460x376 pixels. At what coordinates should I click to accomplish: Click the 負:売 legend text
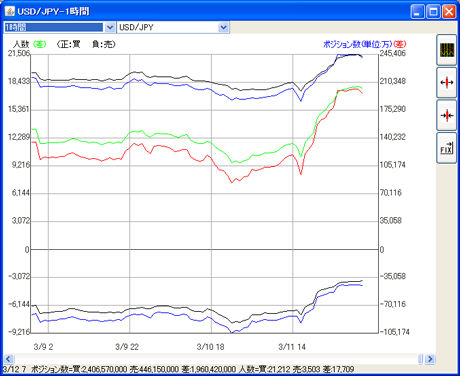(x=102, y=44)
